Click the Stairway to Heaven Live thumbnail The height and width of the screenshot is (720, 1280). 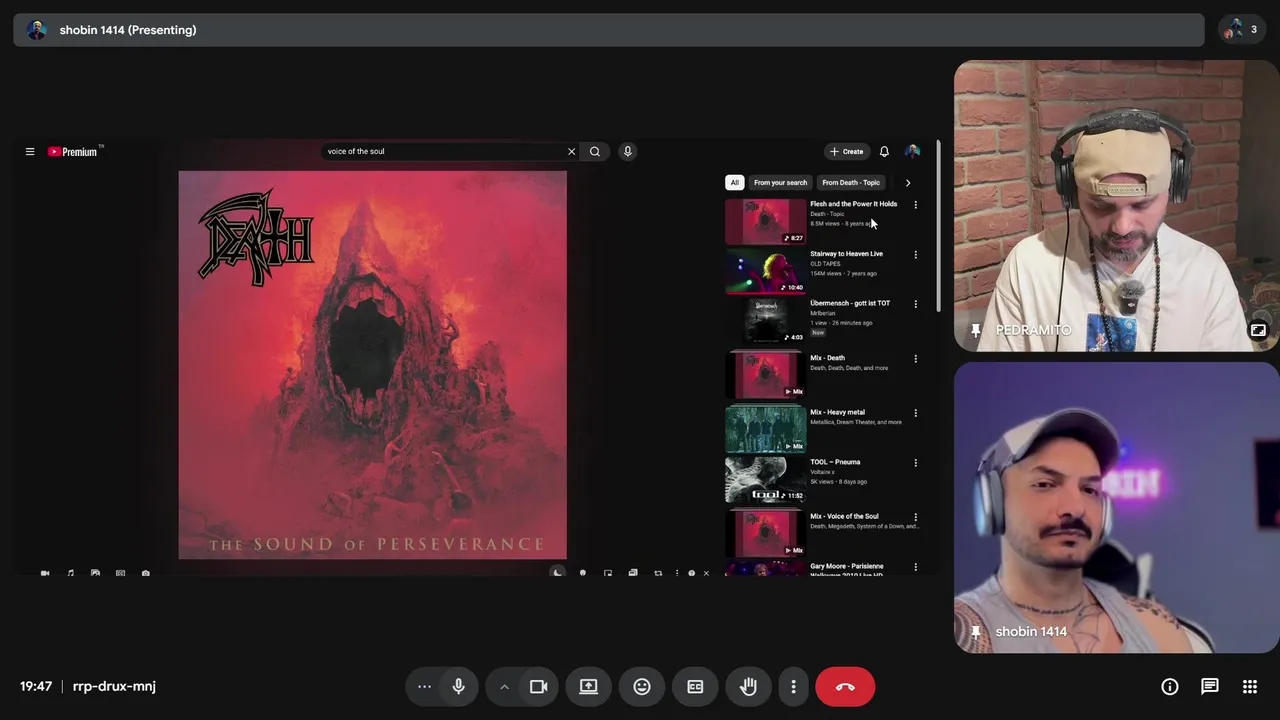pyautogui.click(x=765, y=272)
